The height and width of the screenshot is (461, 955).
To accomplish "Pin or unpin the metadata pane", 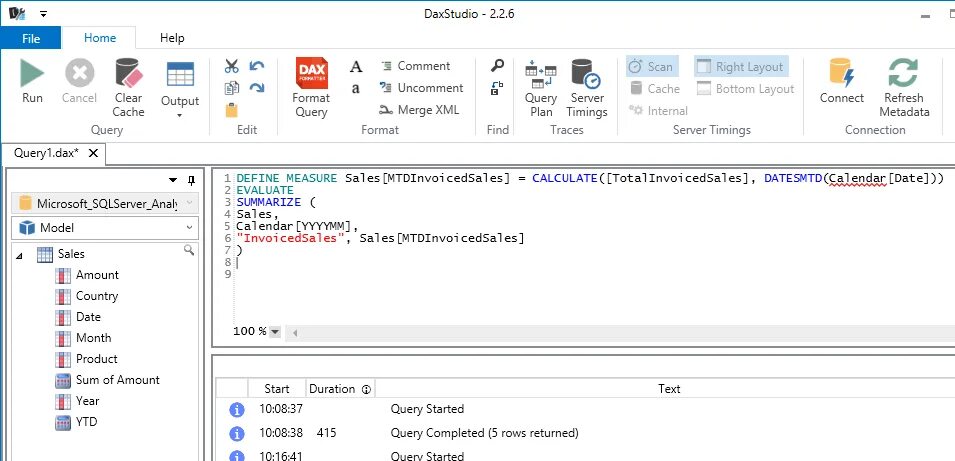I will 191,180.
